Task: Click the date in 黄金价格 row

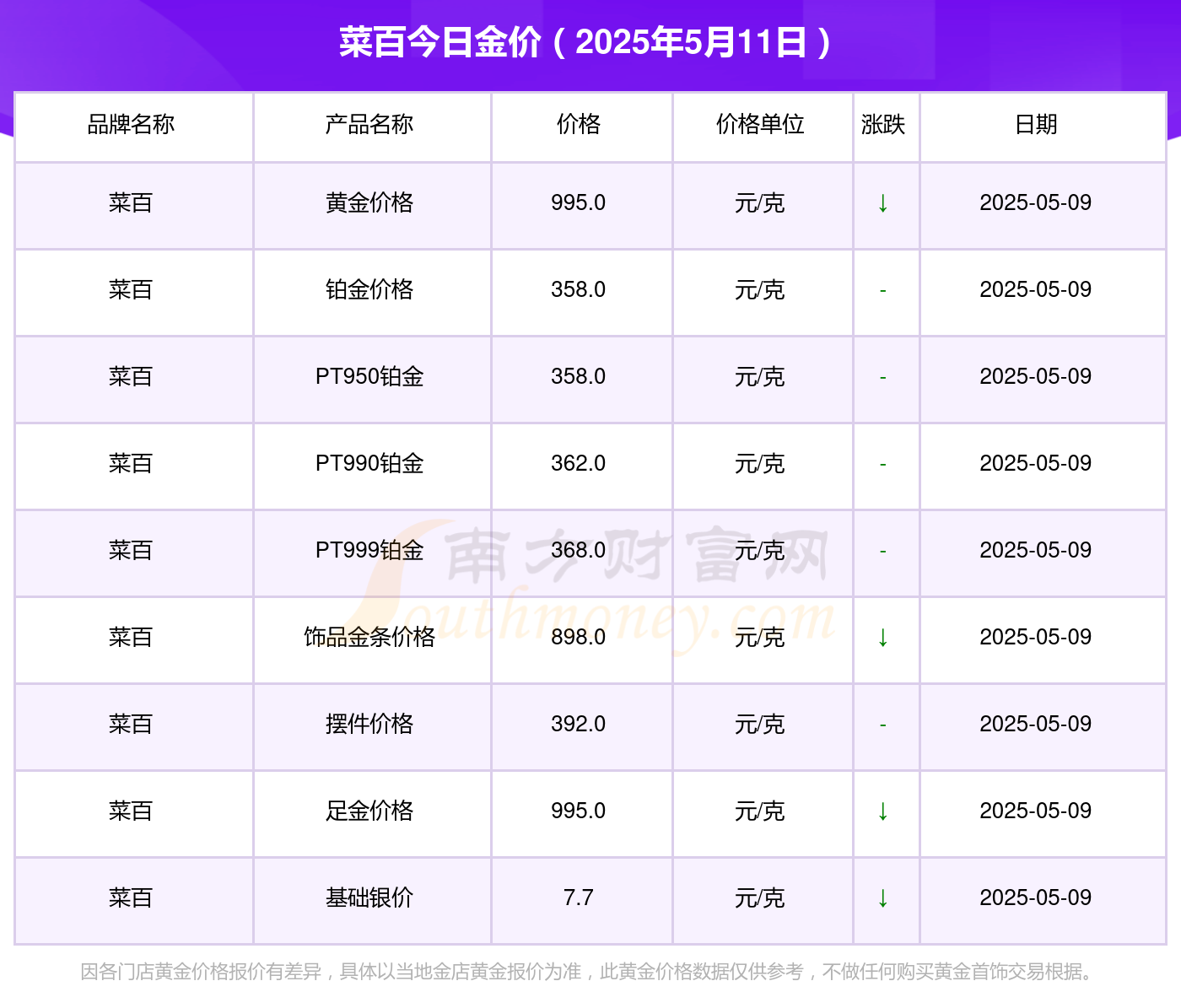Action: coord(1036,203)
